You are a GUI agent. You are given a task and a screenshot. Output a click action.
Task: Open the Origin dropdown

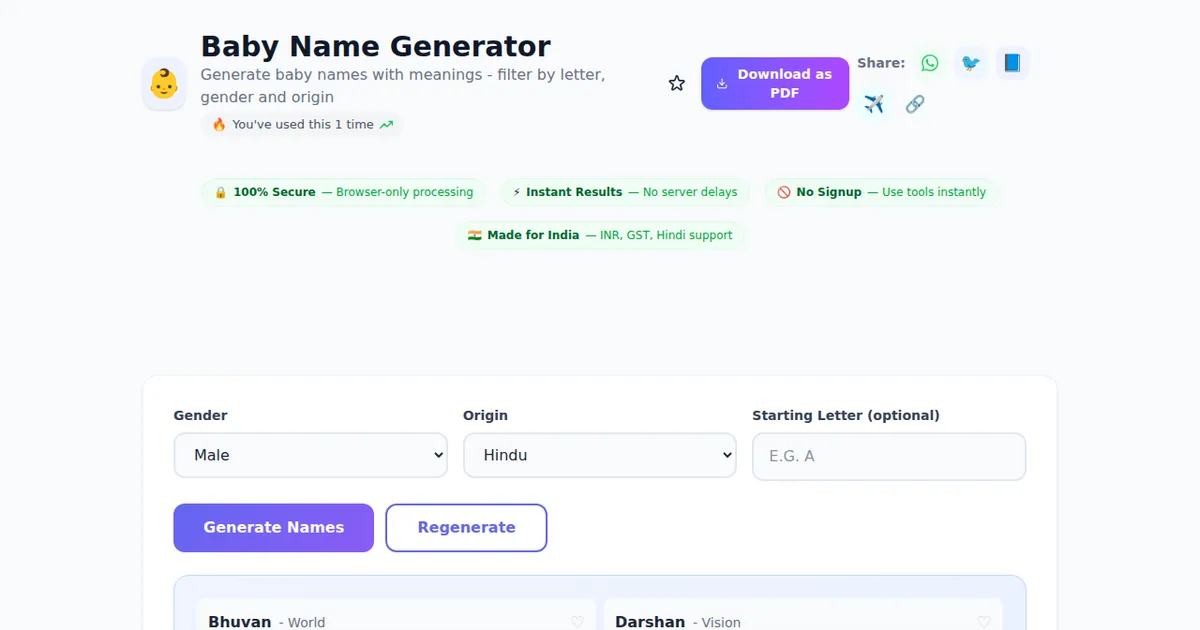(599, 455)
